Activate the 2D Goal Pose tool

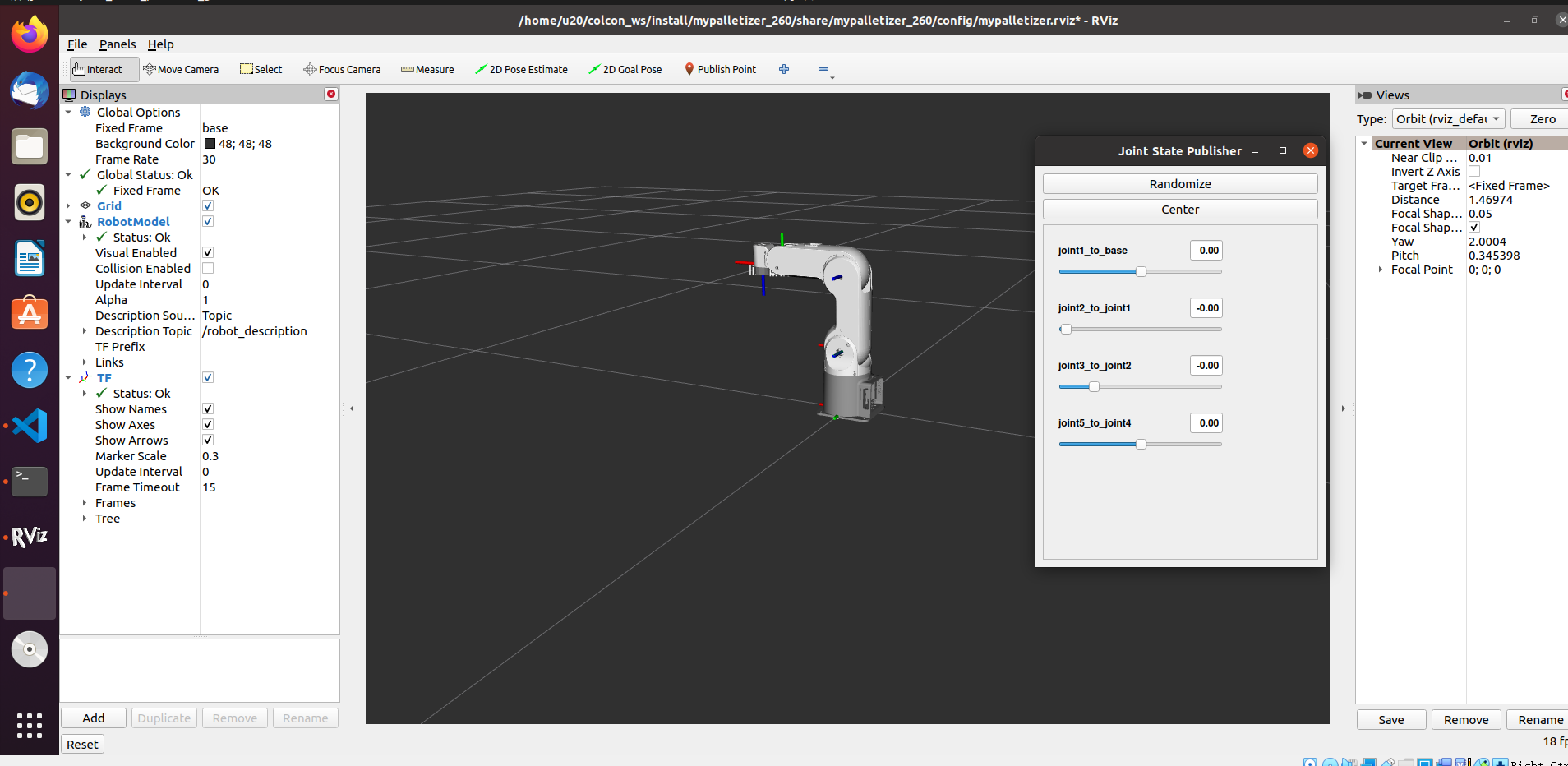[x=625, y=70]
